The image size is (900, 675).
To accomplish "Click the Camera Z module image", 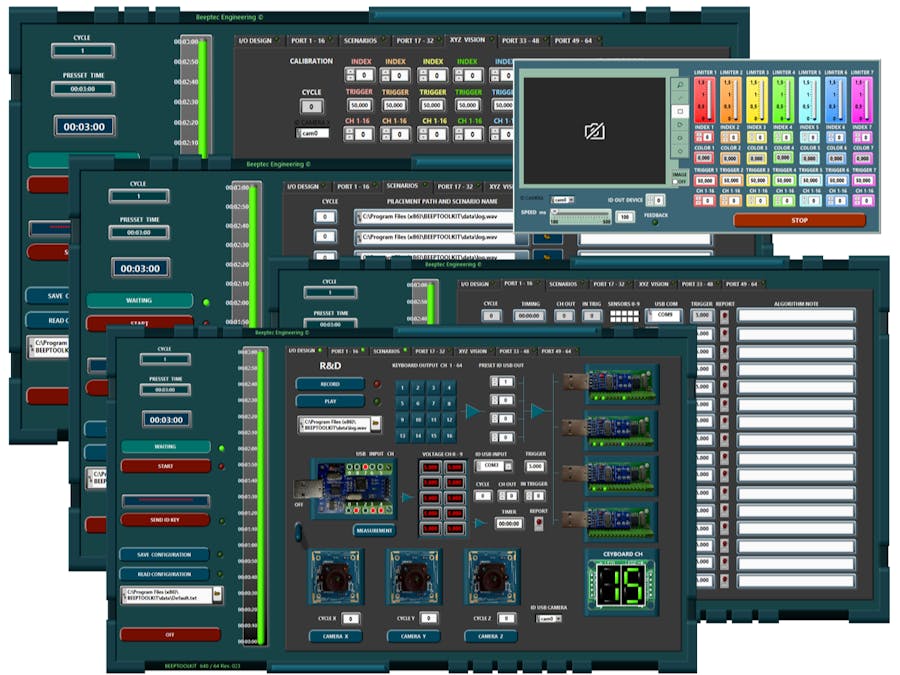I will [x=492, y=577].
